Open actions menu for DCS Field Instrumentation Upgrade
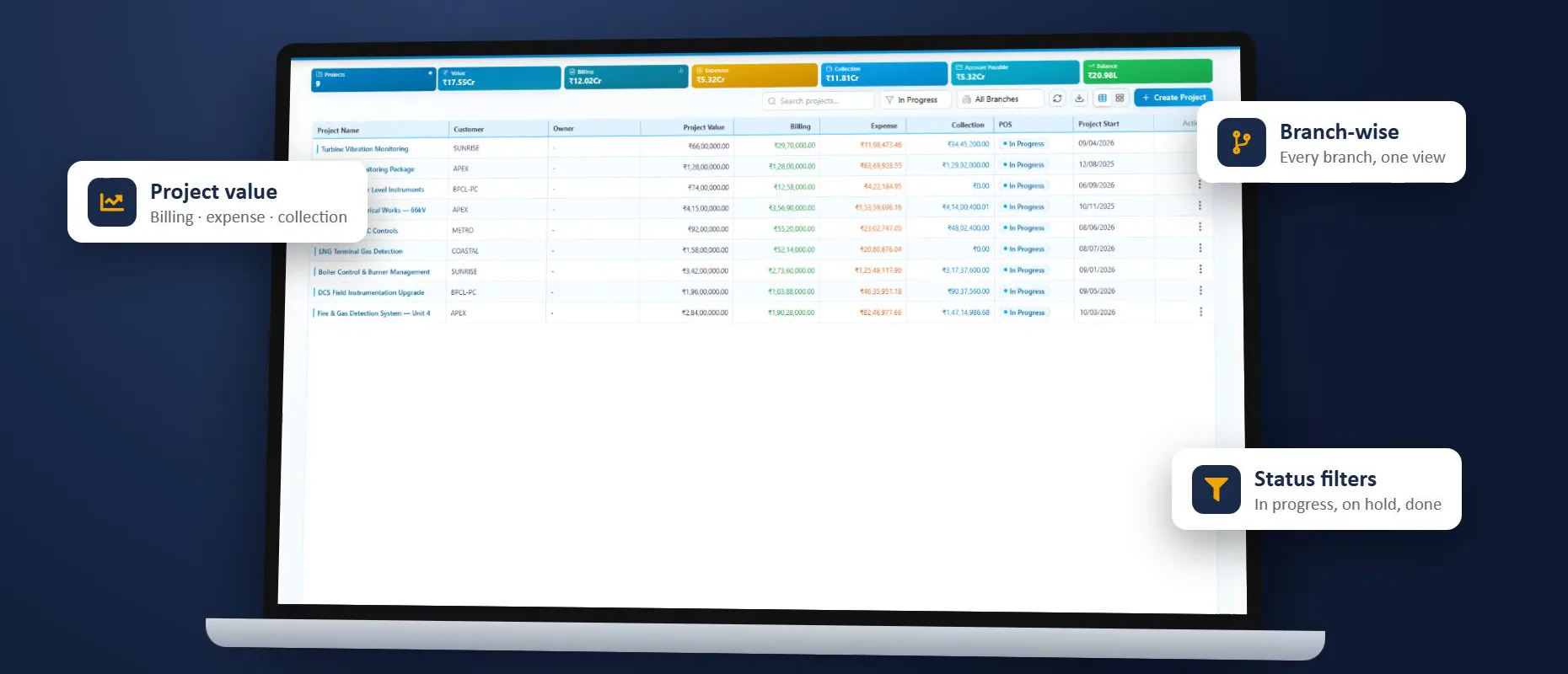Viewport: 1568px width, 674px height. click(x=1200, y=291)
